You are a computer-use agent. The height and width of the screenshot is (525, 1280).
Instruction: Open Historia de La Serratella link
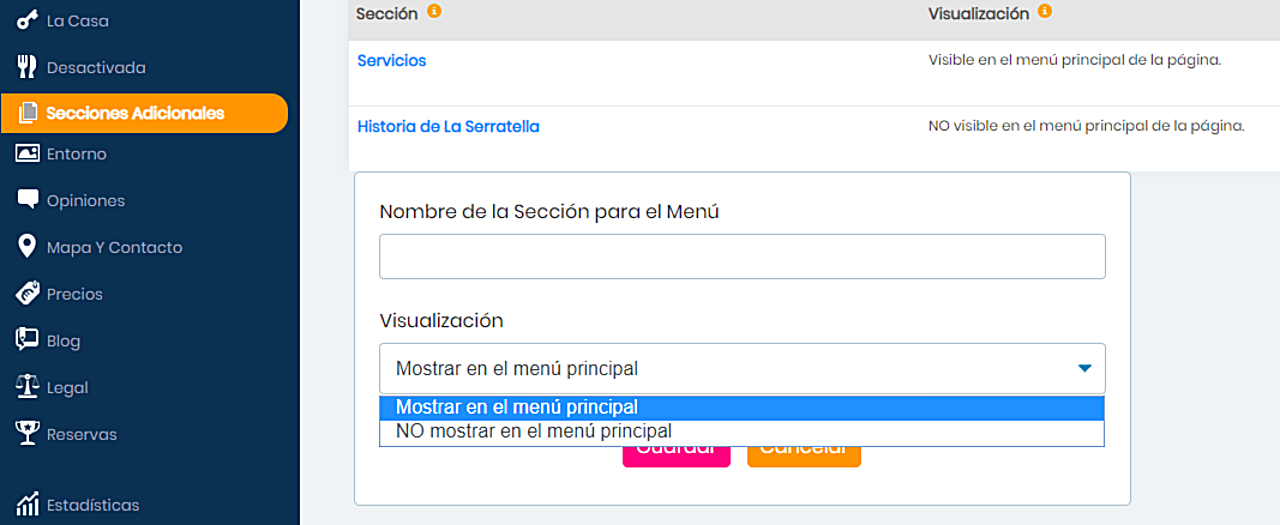tap(448, 127)
